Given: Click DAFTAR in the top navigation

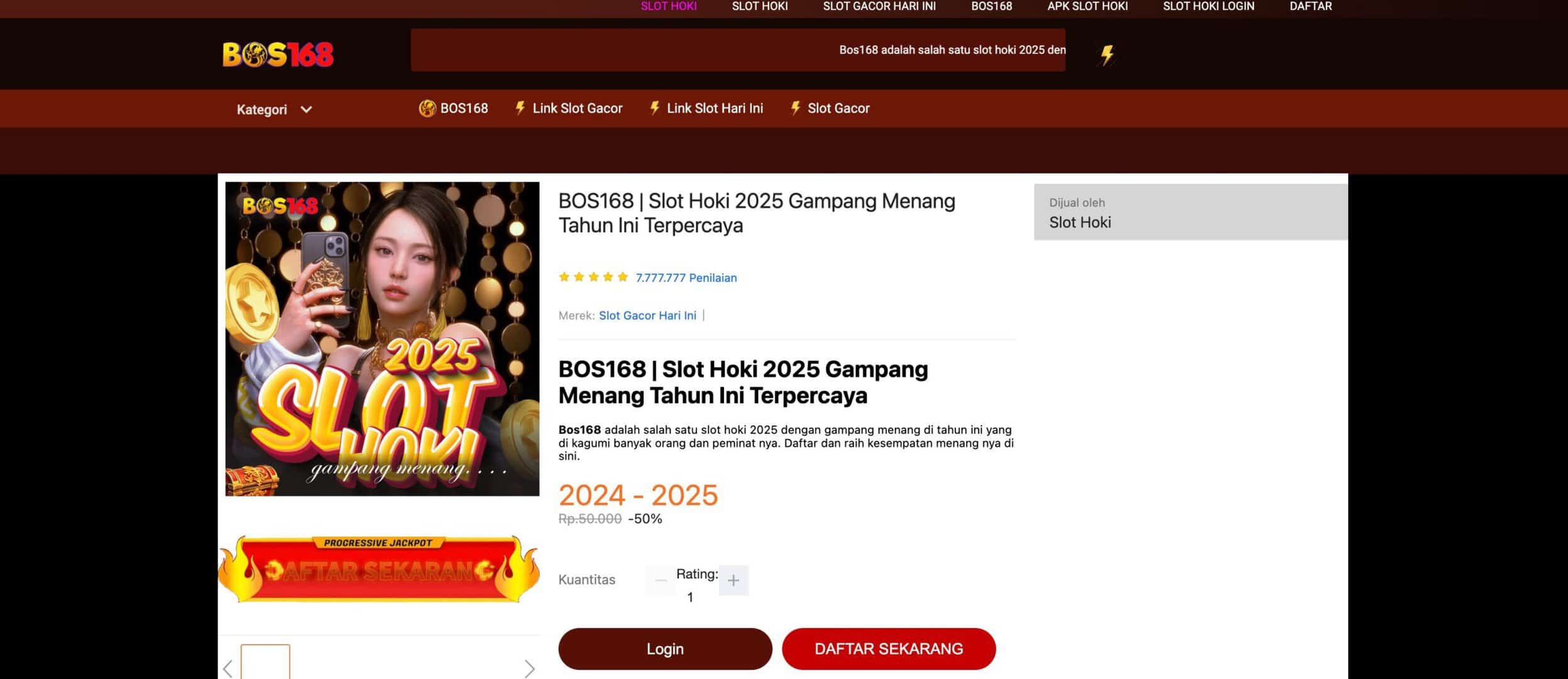Looking at the screenshot, I should click(1310, 6).
